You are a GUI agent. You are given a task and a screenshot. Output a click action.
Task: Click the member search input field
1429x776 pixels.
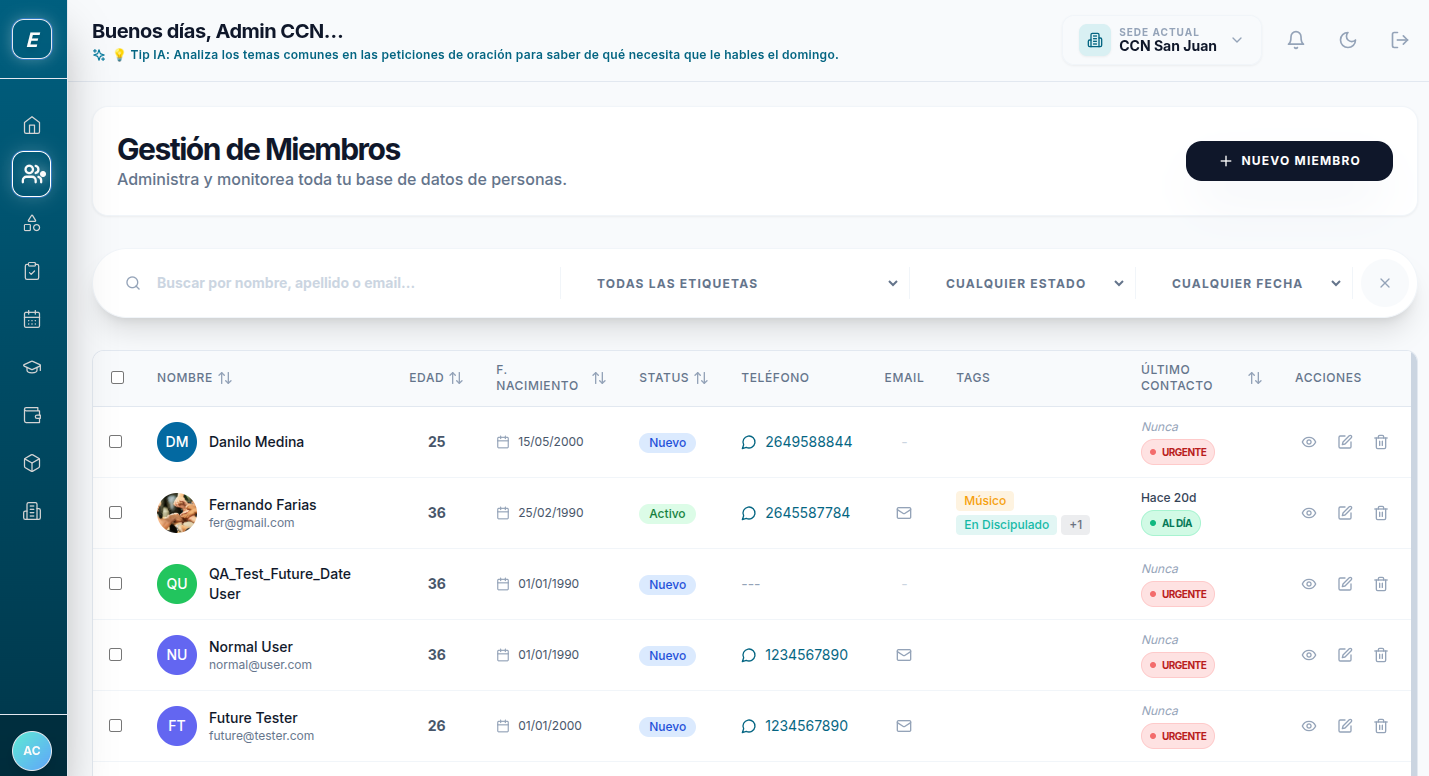350,284
